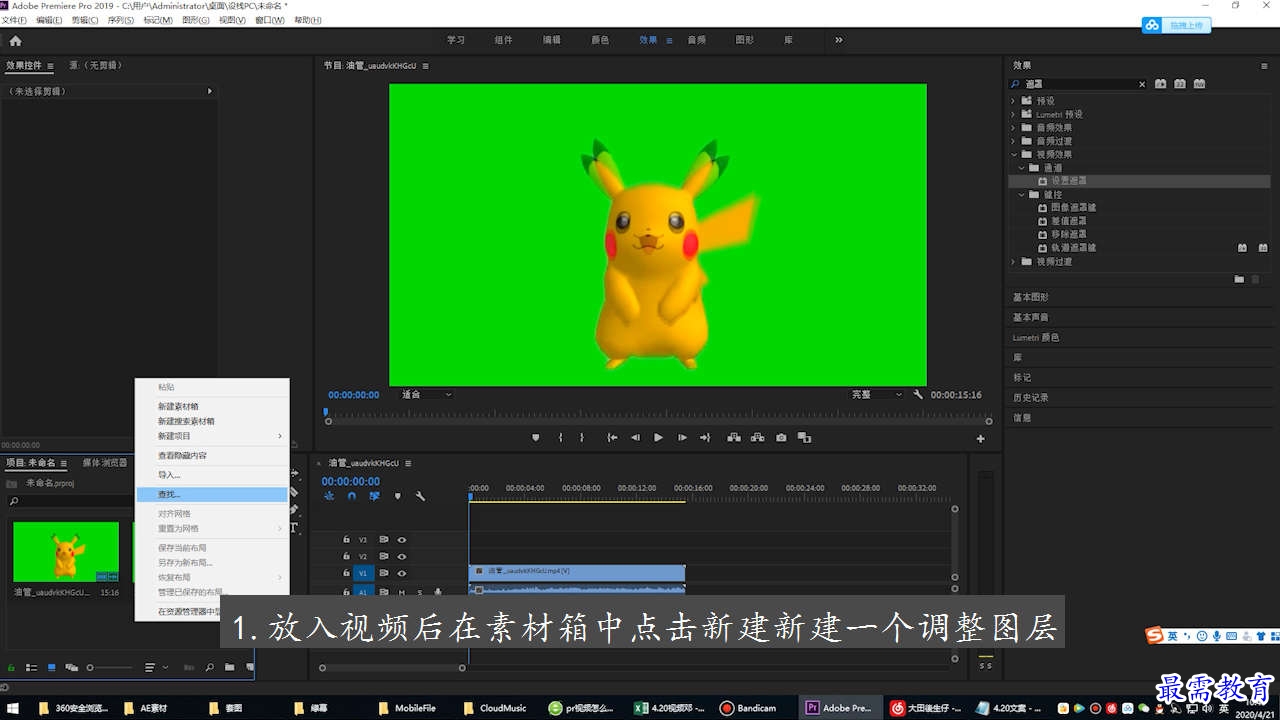
Task: Select the 轨道遮罩键 effect
Action: pos(1073,248)
